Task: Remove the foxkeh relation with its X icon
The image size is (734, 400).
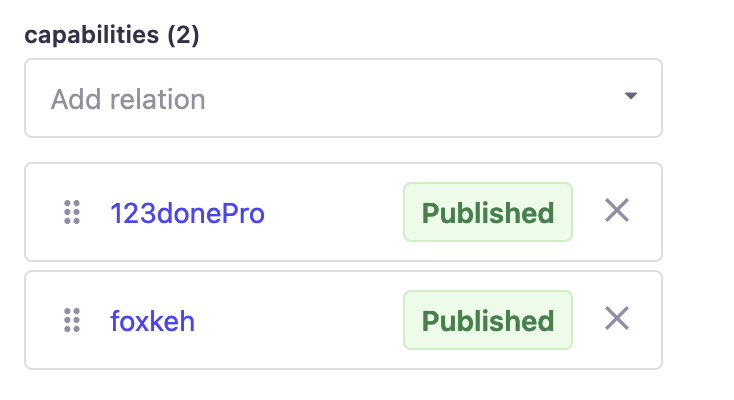Action: [x=617, y=319]
